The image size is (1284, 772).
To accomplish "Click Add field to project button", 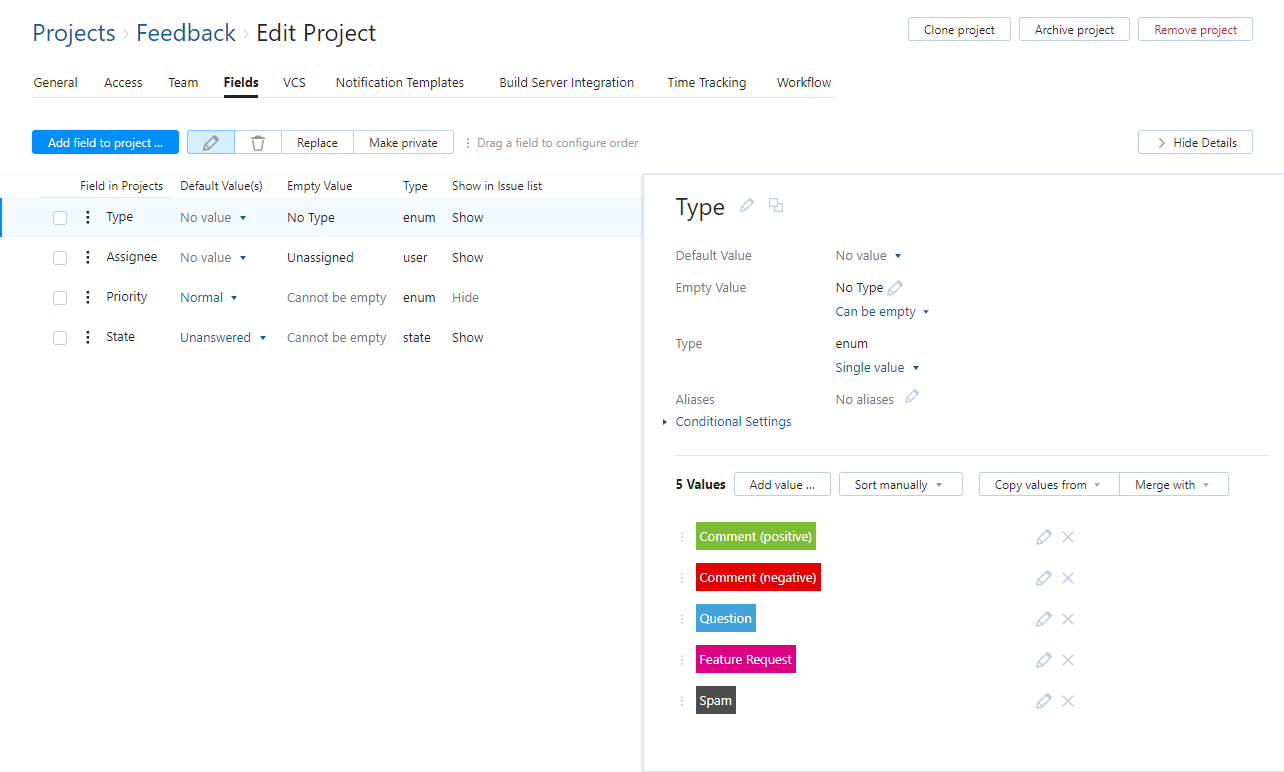I will (105, 143).
